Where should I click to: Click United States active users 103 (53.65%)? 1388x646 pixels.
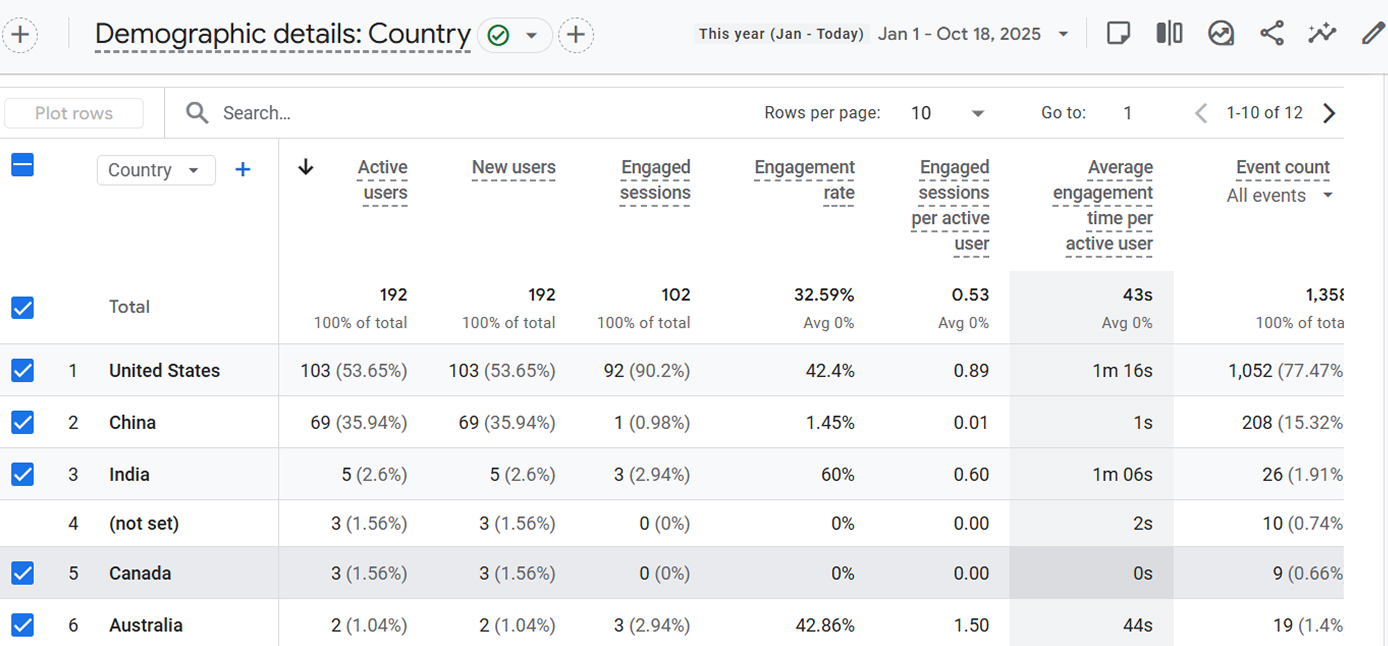tap(354, 371)
